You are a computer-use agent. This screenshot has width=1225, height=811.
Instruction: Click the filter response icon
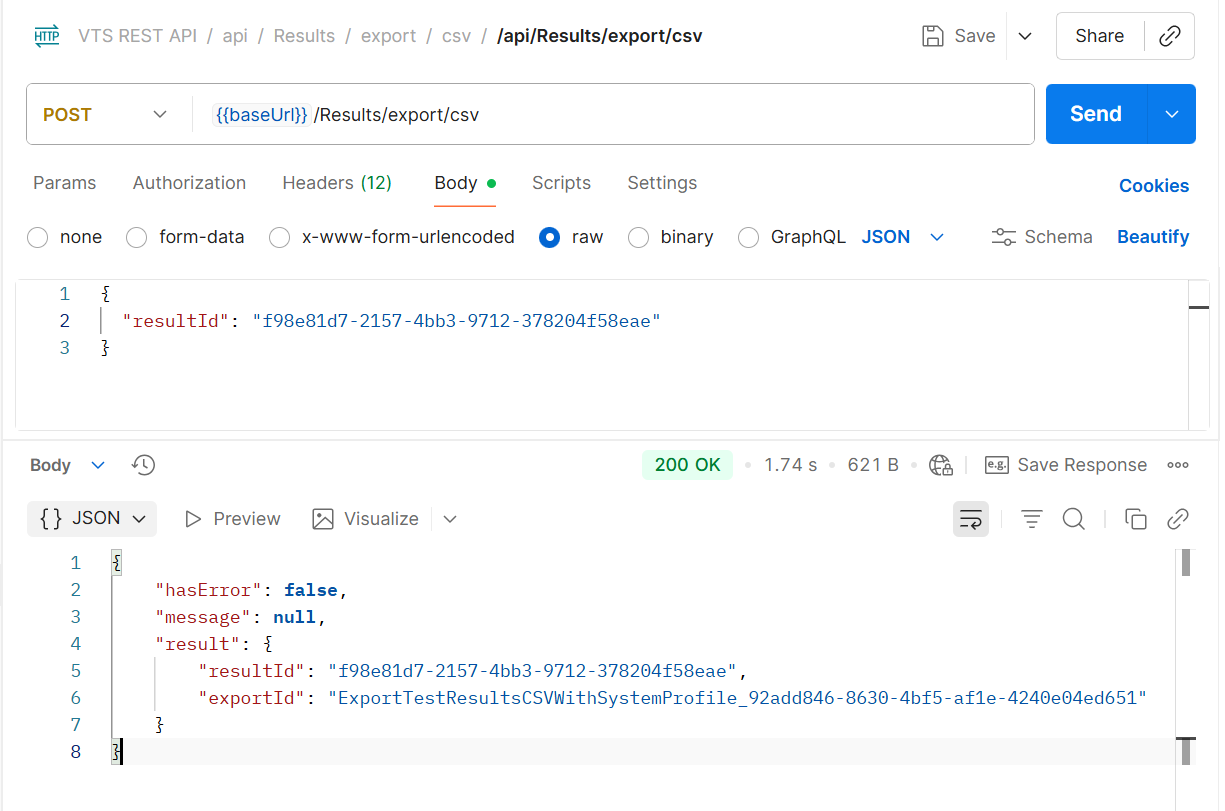coord(1031,519)
